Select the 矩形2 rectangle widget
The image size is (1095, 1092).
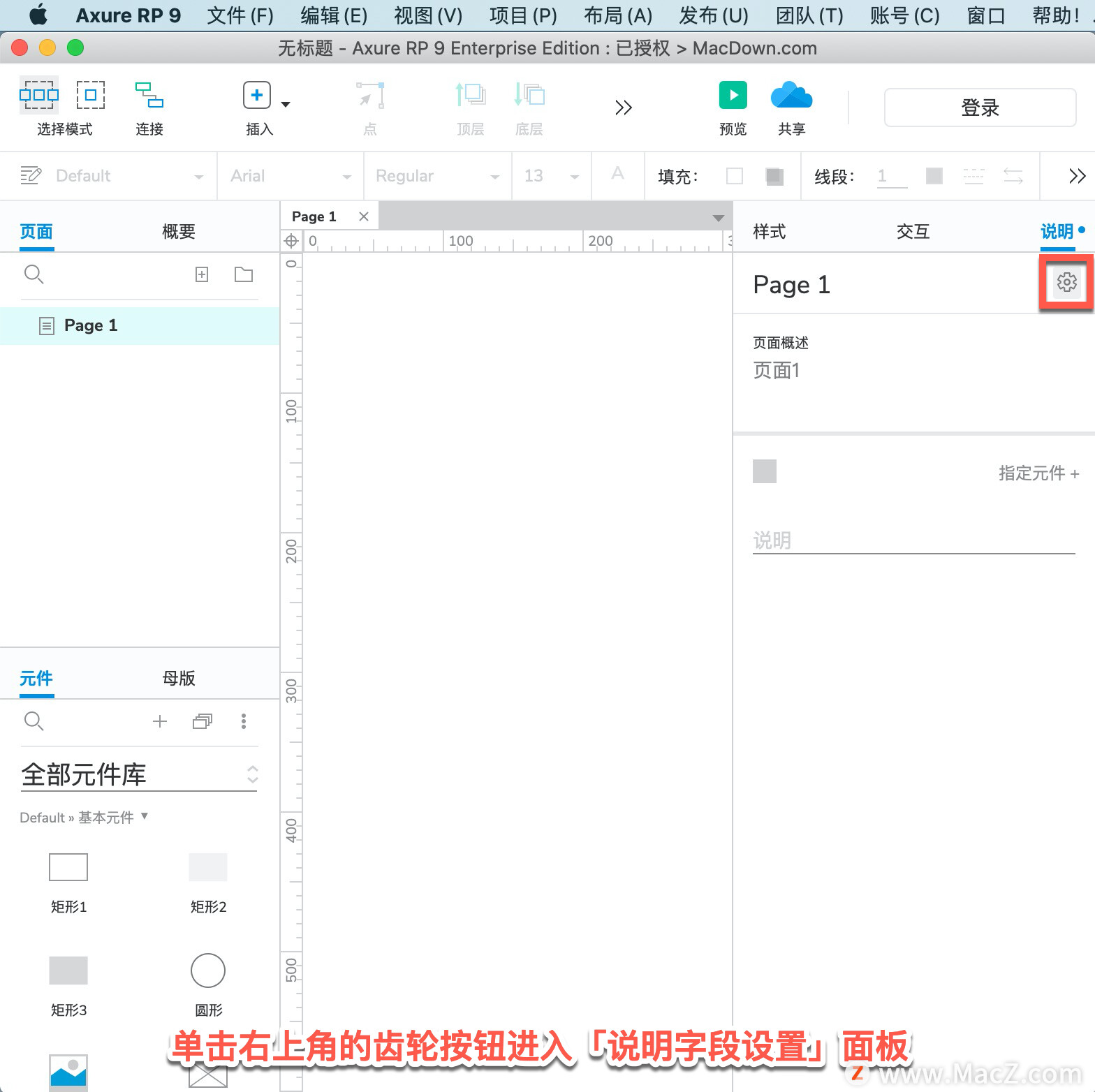[x=208, y=867]
